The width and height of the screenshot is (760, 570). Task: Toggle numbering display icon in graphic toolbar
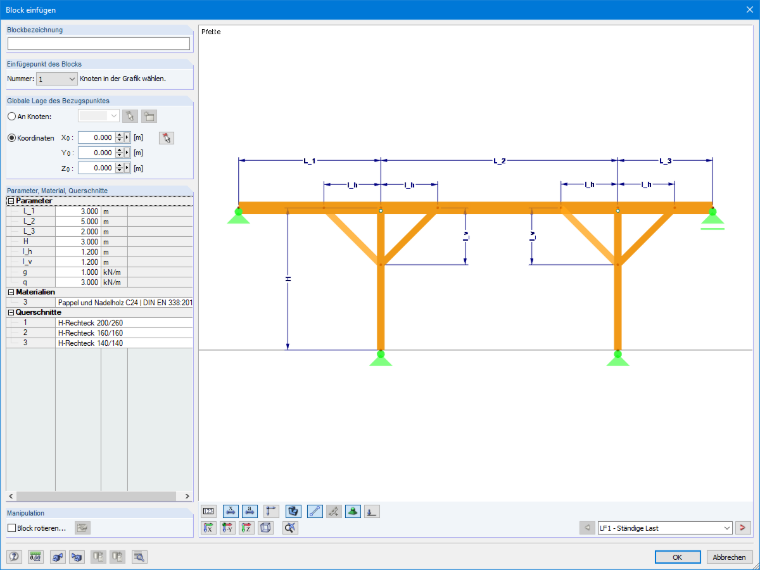point(209,511)
